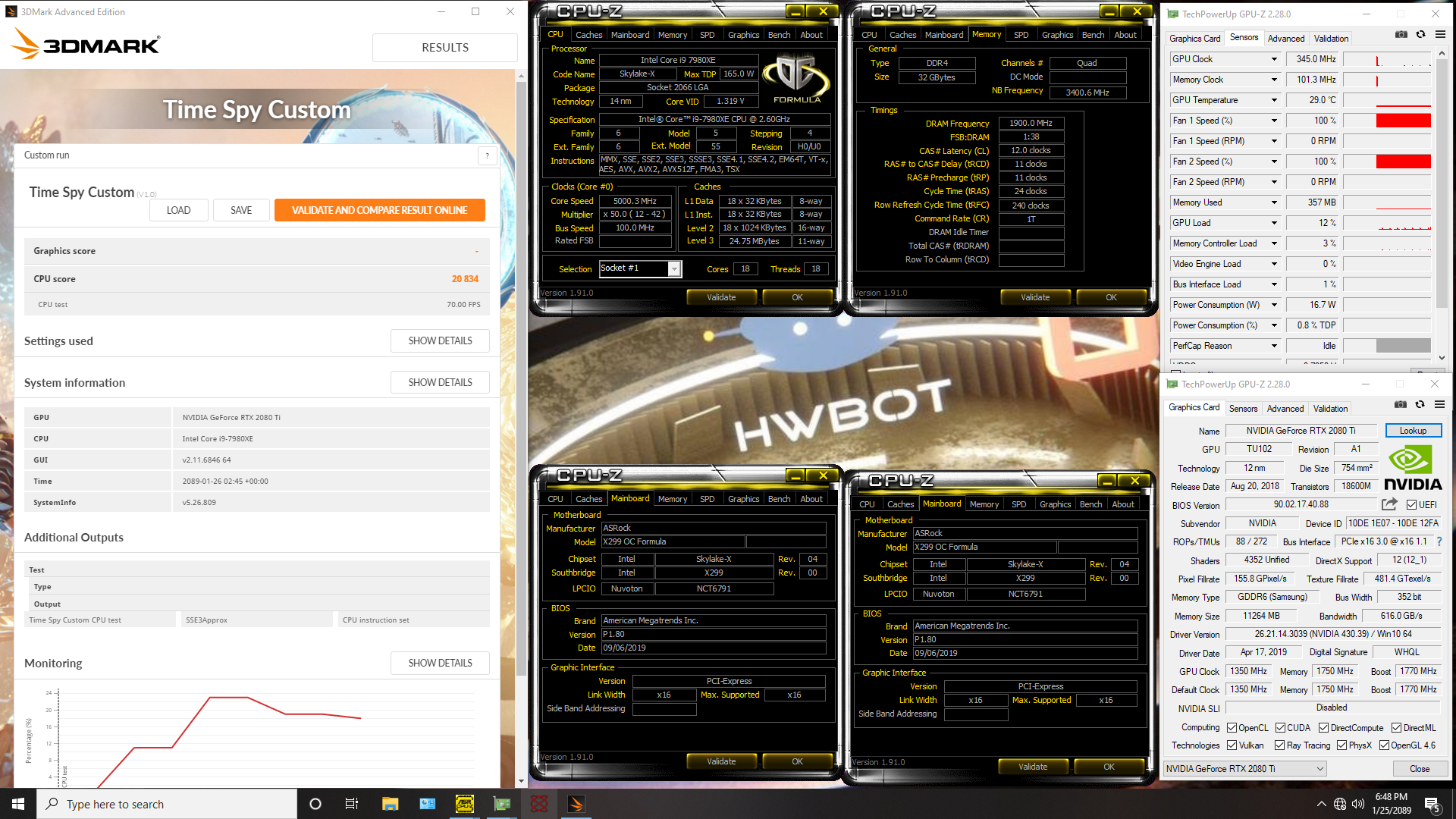Take a screenshot in GPU-Z Sensors window
The width and height of the screenshot is (1456, 819).
coord(1401,34)
